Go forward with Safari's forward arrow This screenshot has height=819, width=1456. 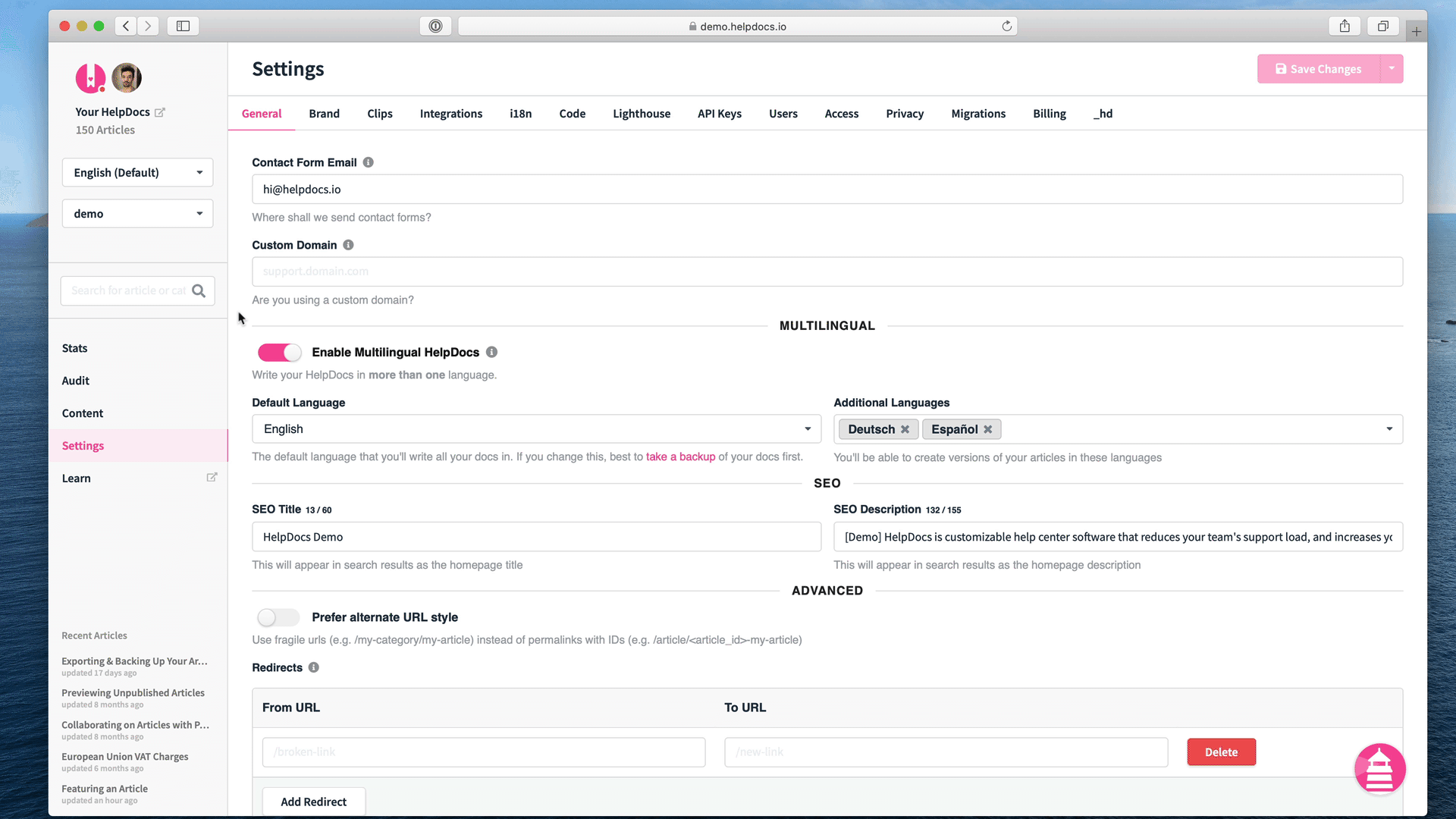148,26
